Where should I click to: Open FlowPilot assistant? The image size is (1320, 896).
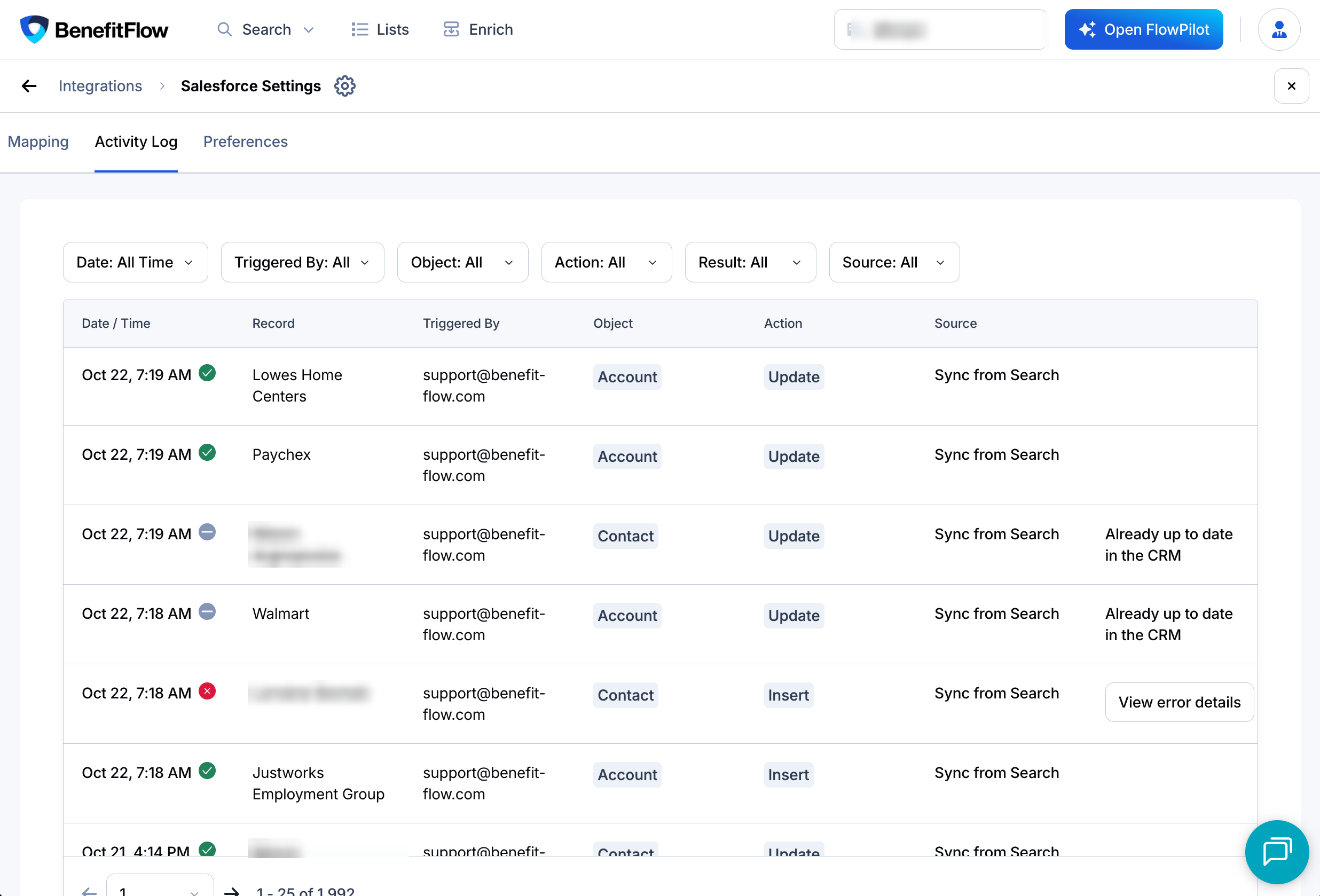[1143, 29]
